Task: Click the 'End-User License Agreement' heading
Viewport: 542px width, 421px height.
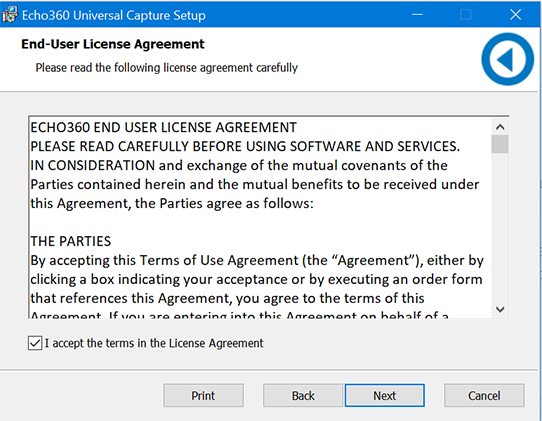Action: [113, 44]
